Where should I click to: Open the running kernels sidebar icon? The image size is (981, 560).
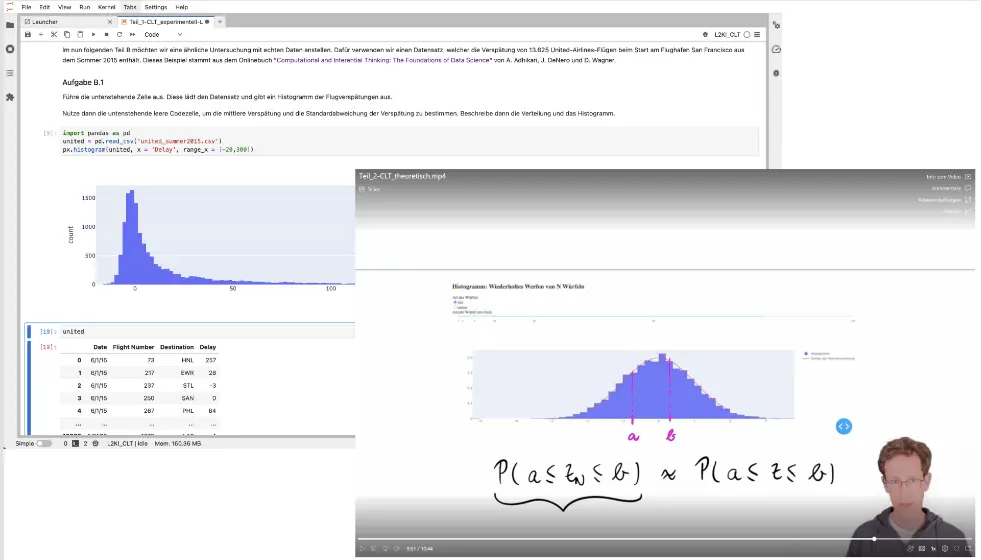click(x=10, y=49)
